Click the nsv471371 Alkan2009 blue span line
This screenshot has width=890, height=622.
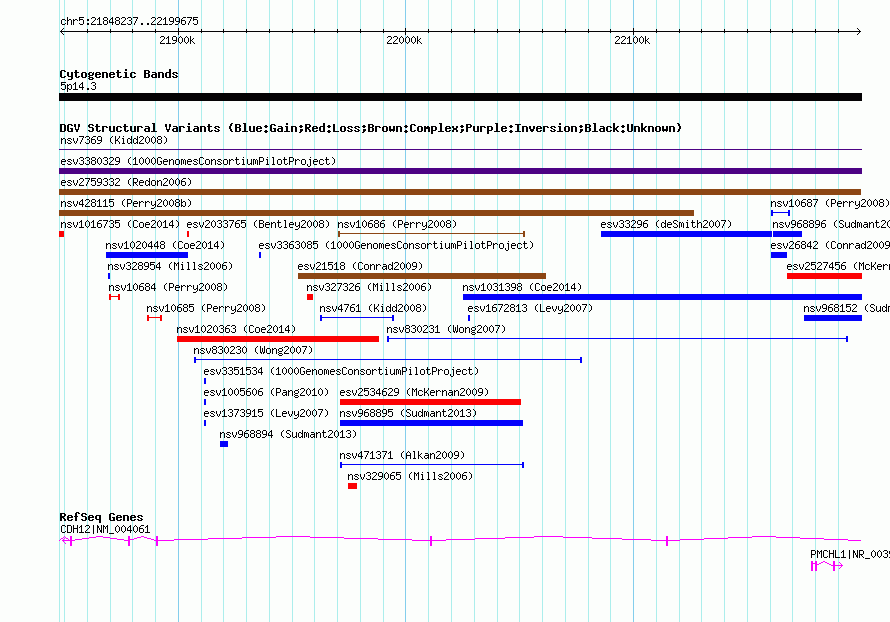[431, 465]
